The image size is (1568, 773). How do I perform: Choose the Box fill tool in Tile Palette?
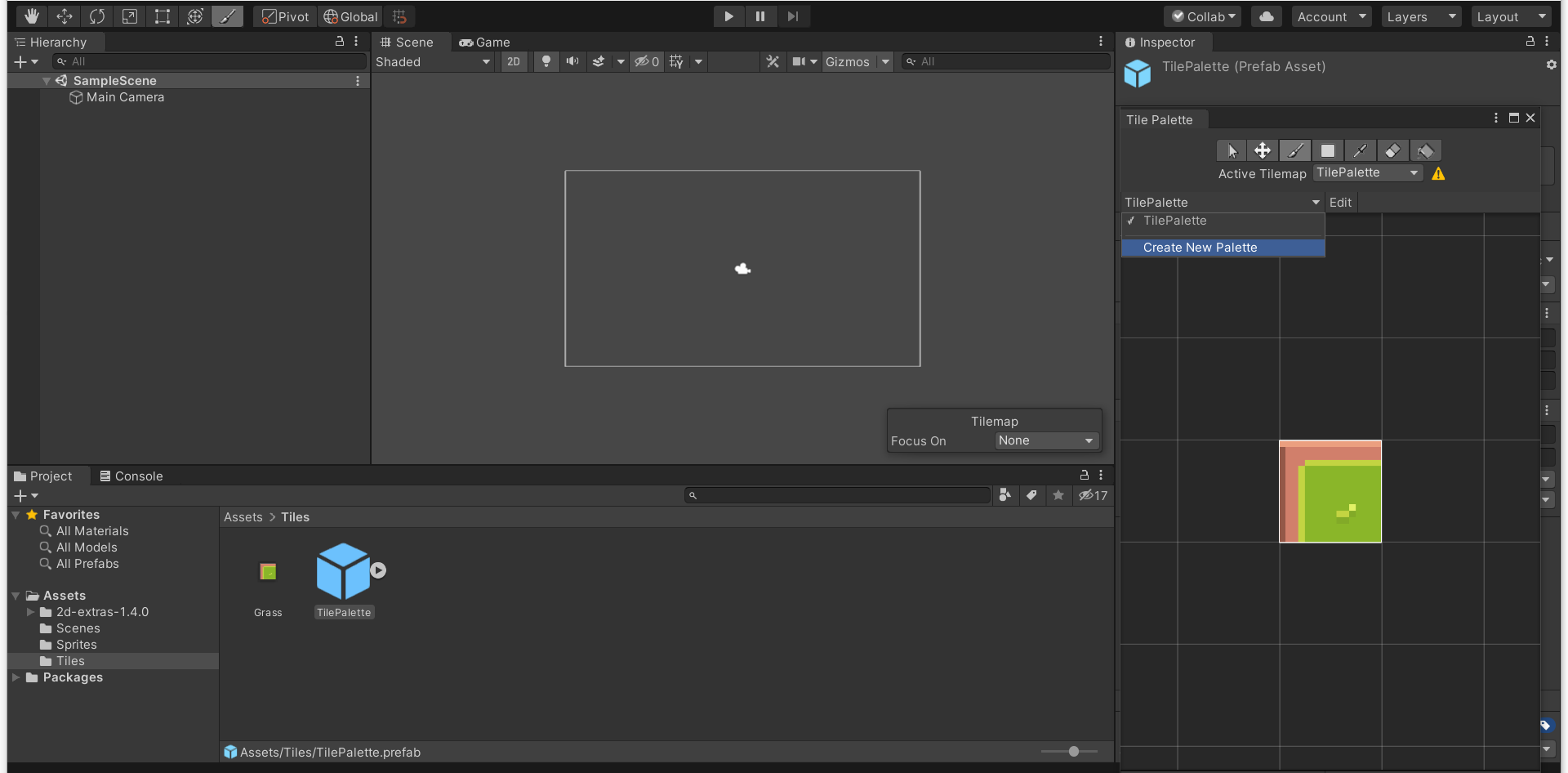pyautogui.click(x=1328, y=150)
